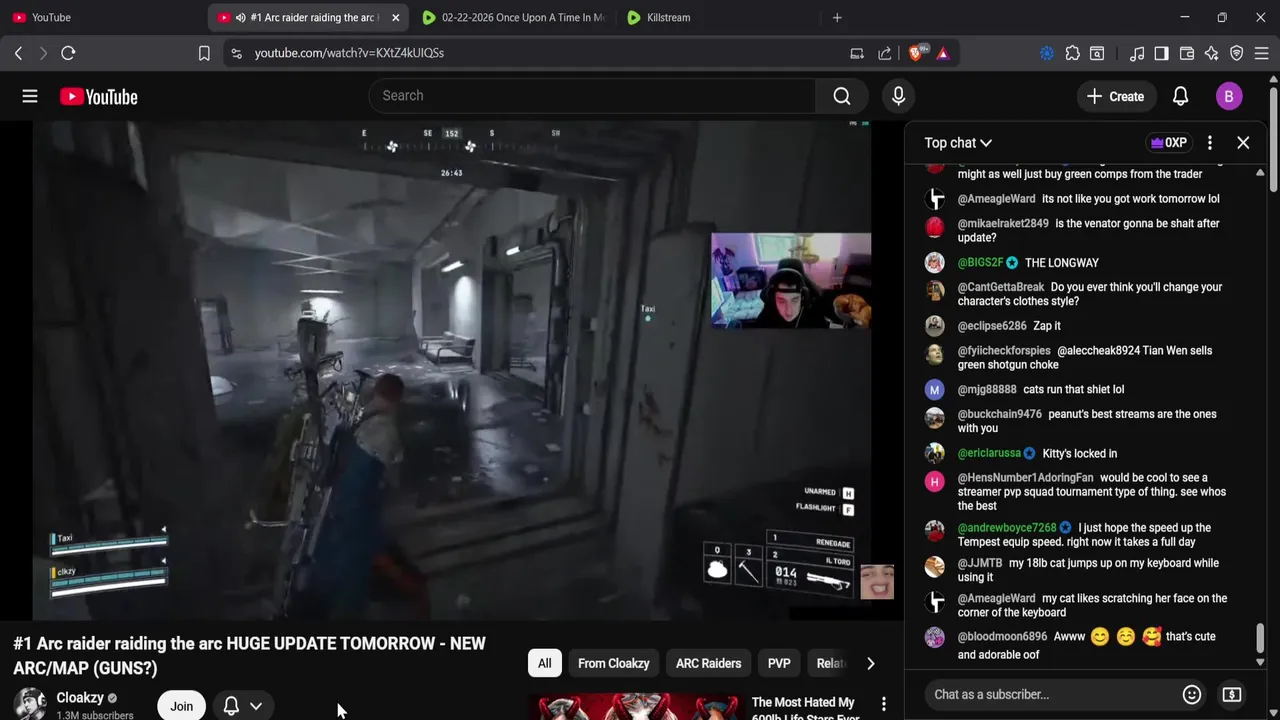This screenshot has width=1280, height=720.
Task: Open Brave Shields lion icon
Action: tap(916, 53)
